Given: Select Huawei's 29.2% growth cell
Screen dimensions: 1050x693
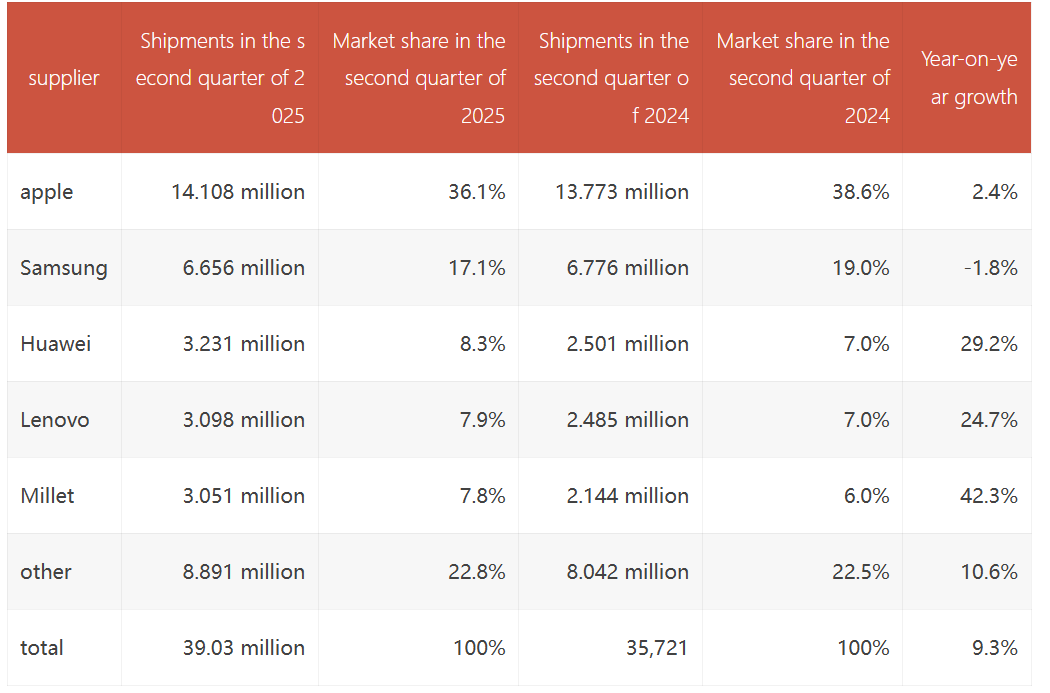Looking at the screenshot, I should 989,344.
